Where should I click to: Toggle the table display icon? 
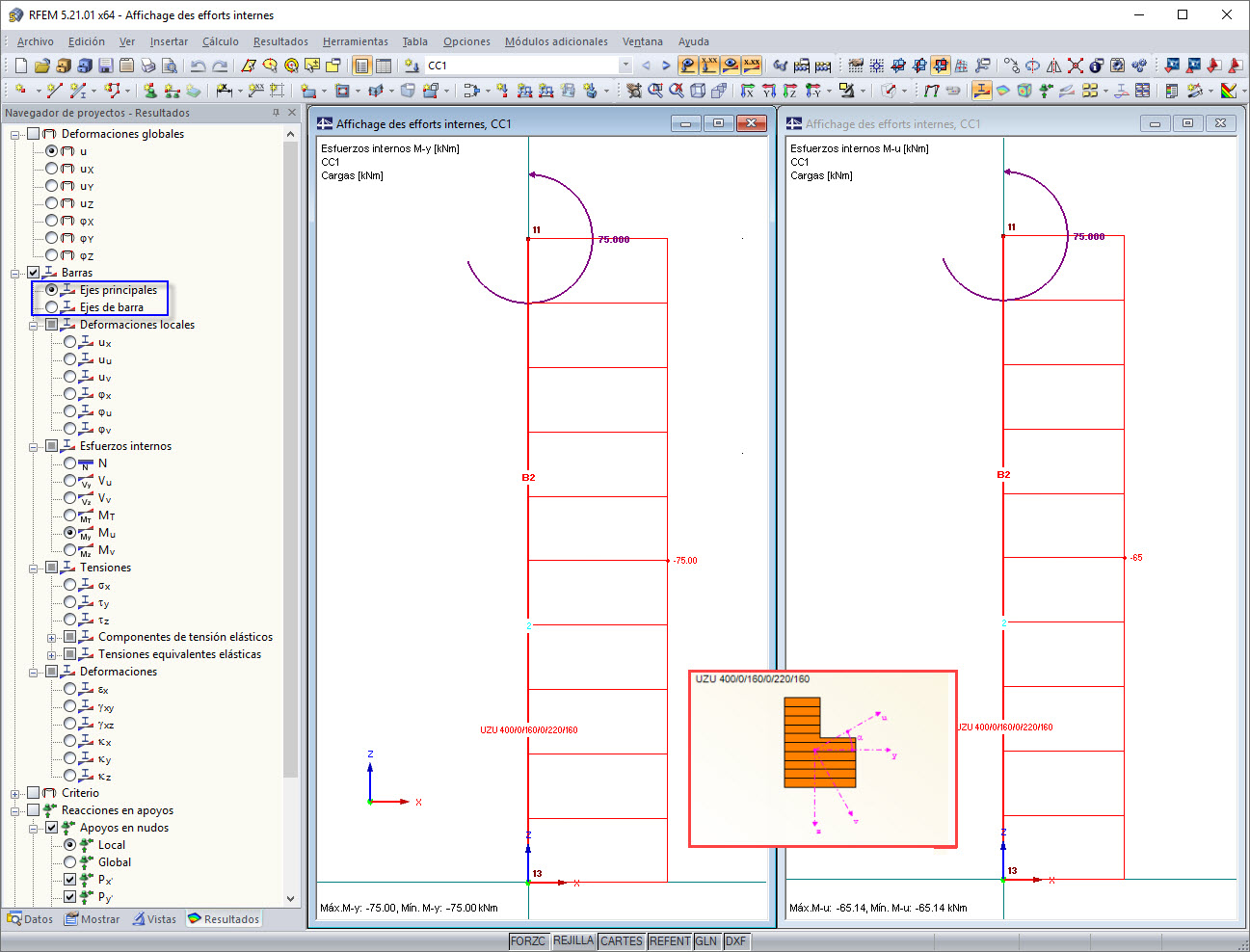coord(384,66)
